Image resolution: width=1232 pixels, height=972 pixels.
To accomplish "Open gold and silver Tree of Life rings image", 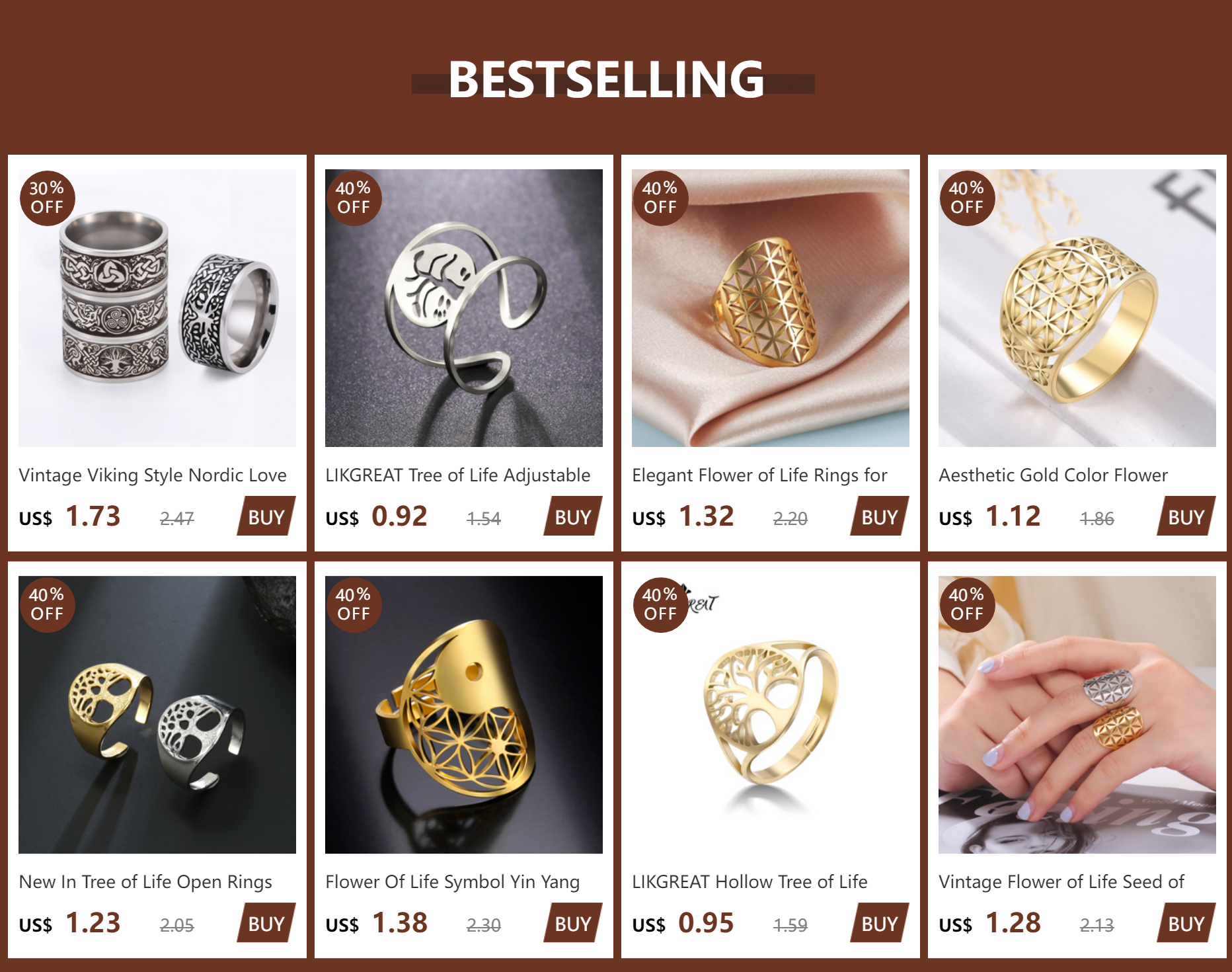I will pos(157,715).
